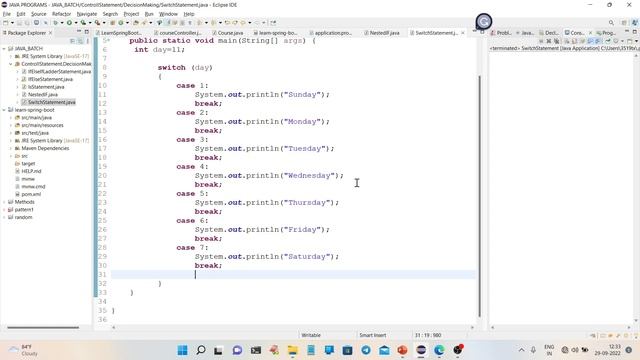Open the Run button dropdown arrow

(76, 23)
